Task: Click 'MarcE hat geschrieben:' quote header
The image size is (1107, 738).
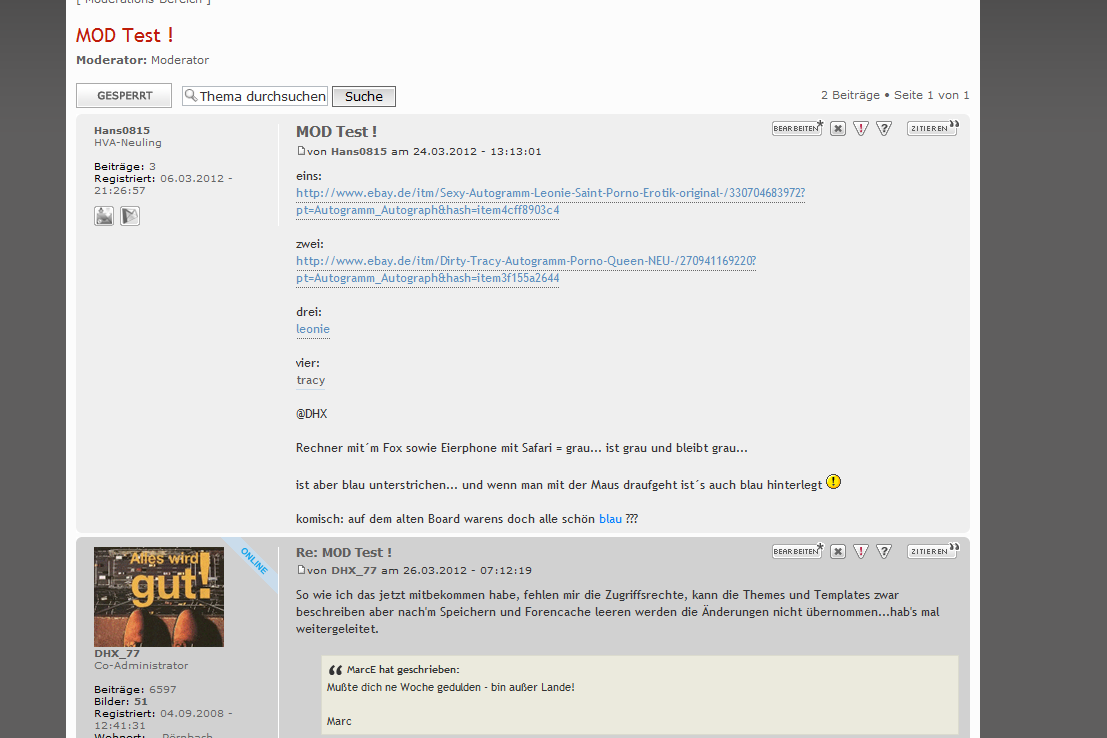Action: 403,669
